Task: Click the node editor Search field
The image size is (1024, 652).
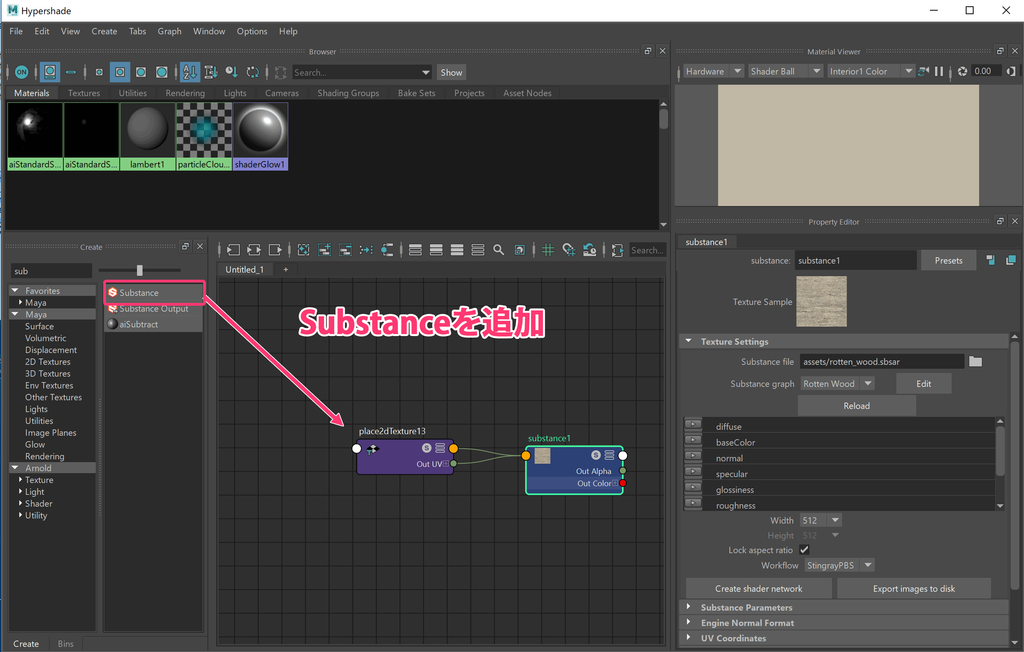Action: click(647, 250)
